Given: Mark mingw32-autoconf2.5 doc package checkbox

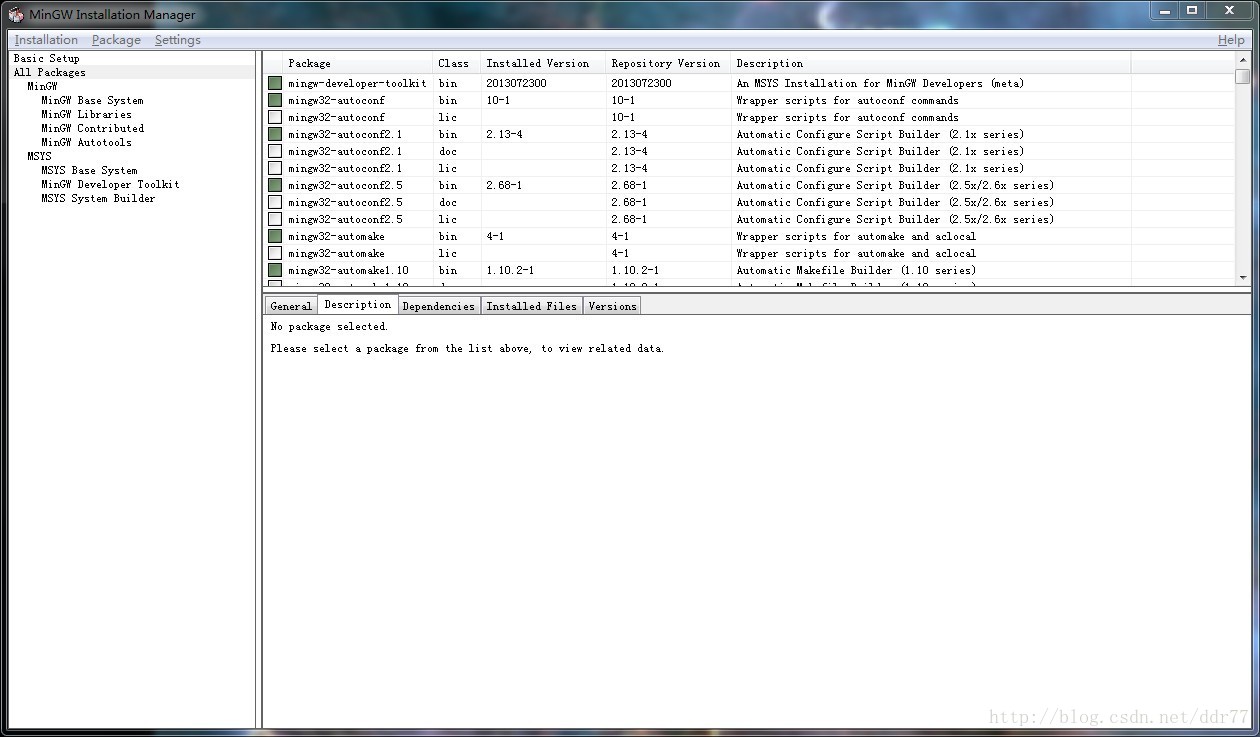Looking at the screenshot, I should click(x=275, y=202).
